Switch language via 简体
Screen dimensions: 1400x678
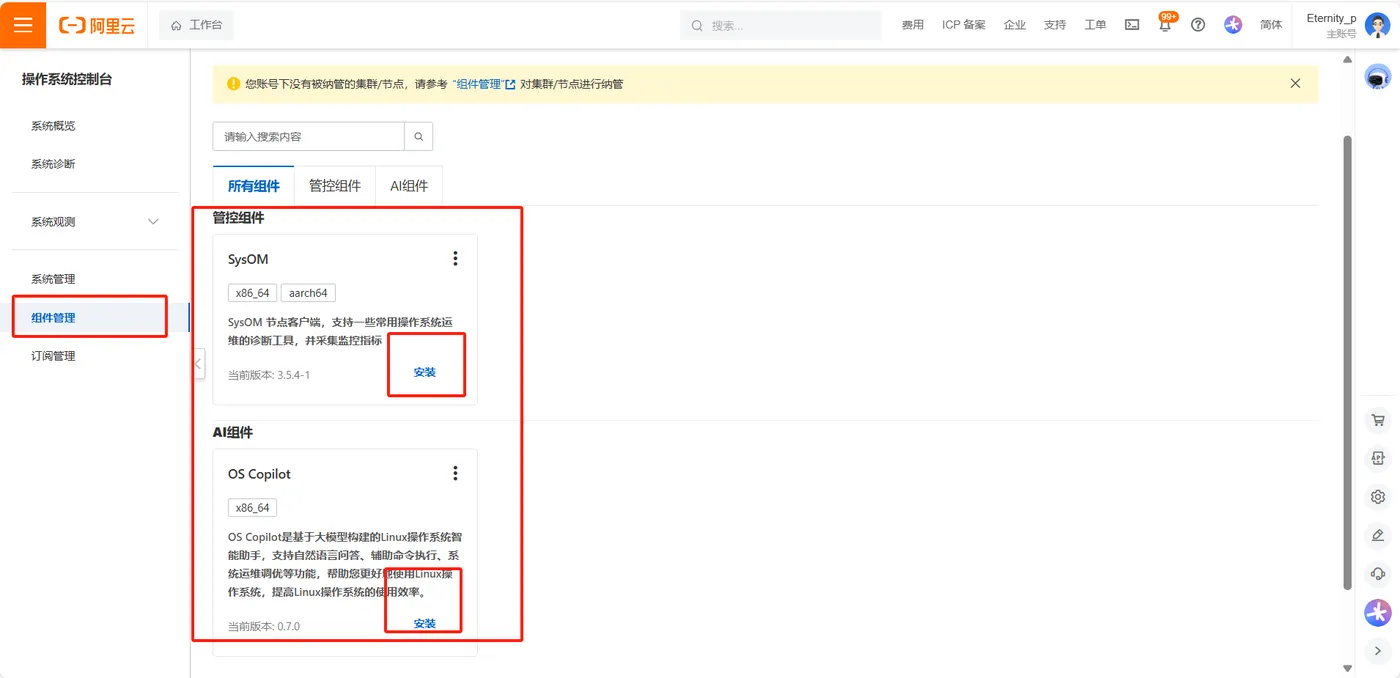pos(1271,25)
